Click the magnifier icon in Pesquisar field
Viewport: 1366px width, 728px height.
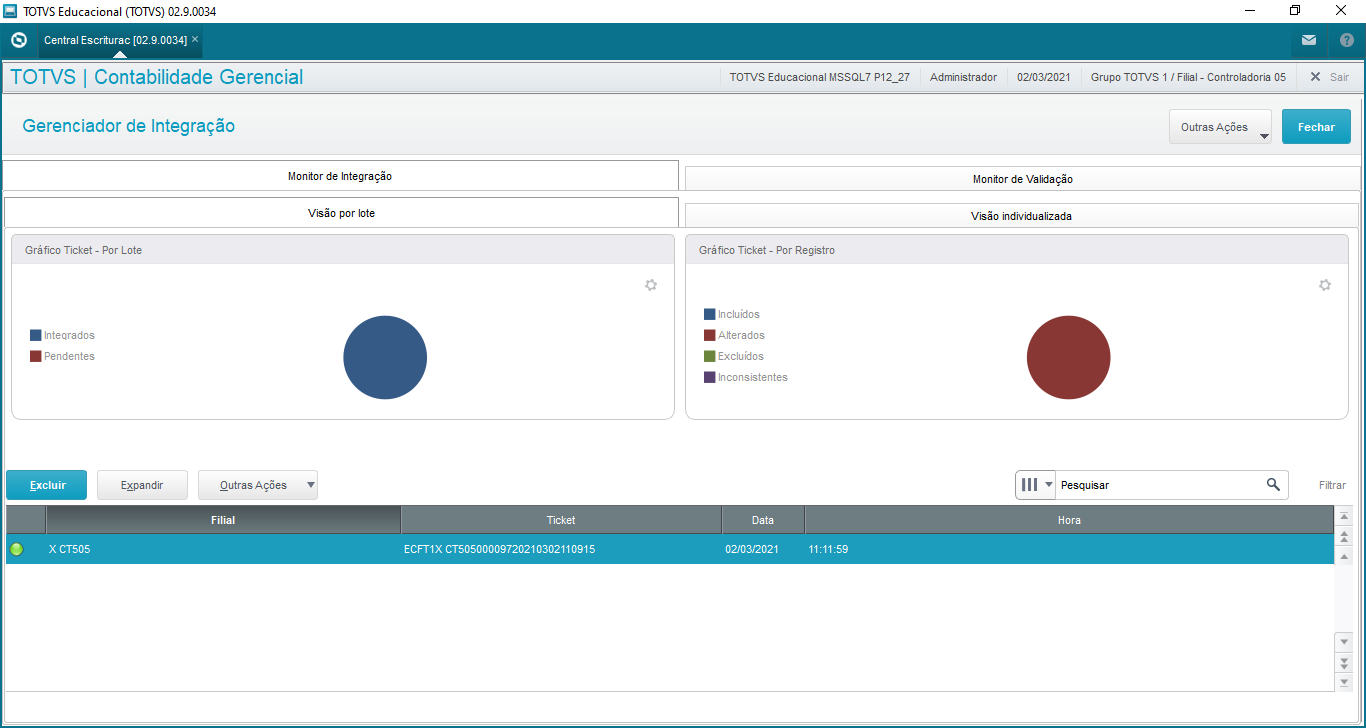pos(1273,484)
